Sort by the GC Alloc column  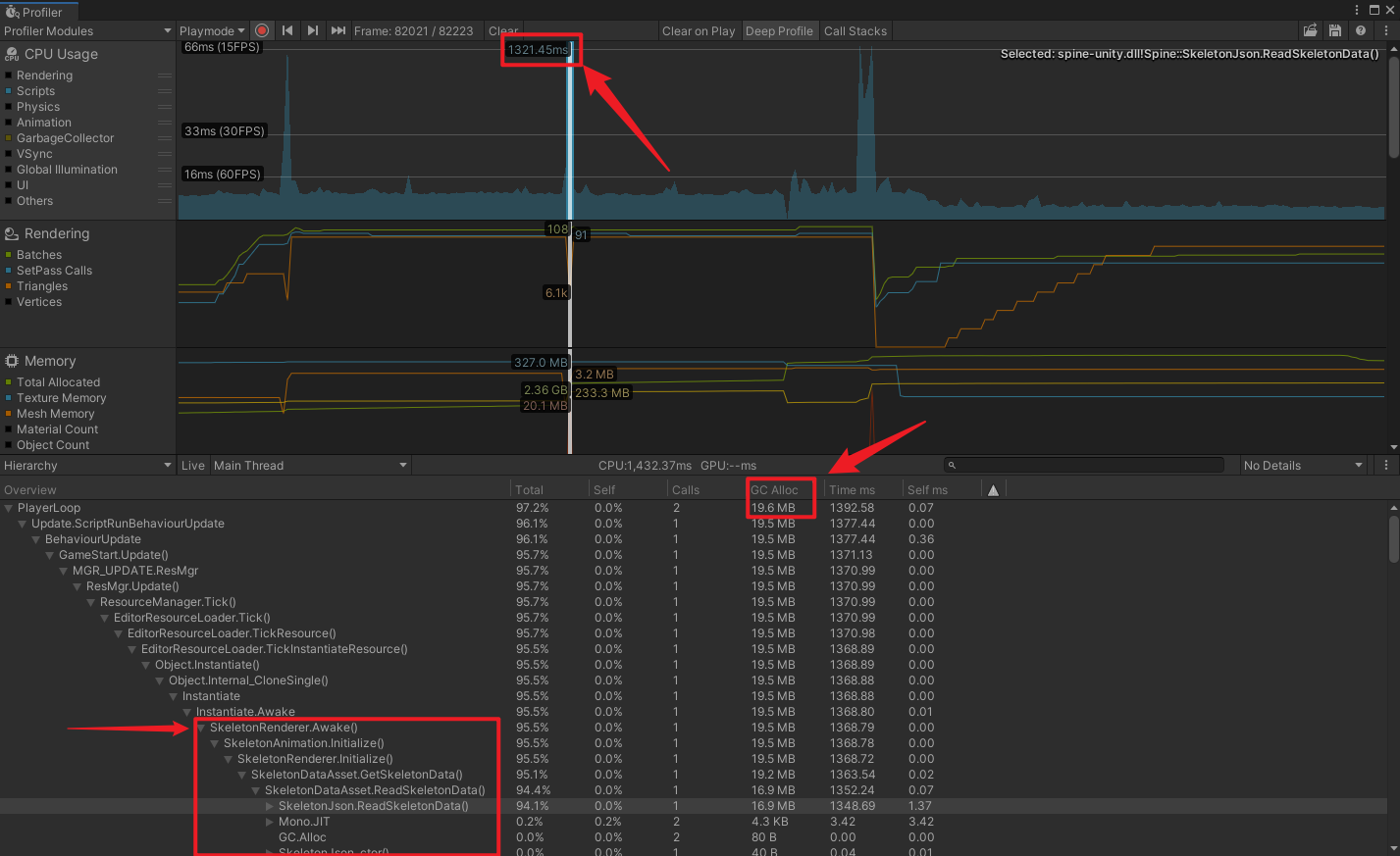[x=774, y=490]
